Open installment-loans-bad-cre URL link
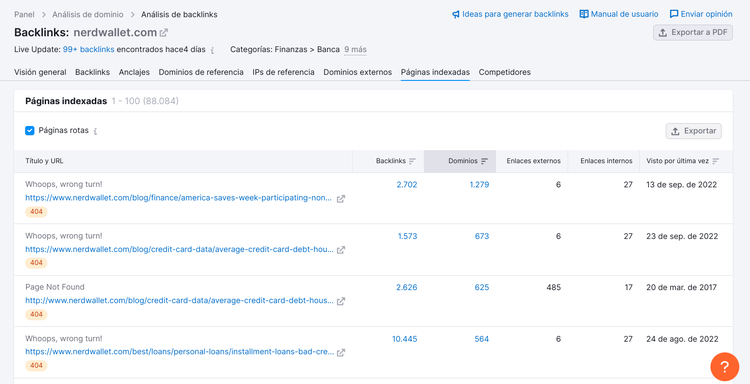Viewport: 750px width, 384px height. pyautogui.click(x=180, y=352)
